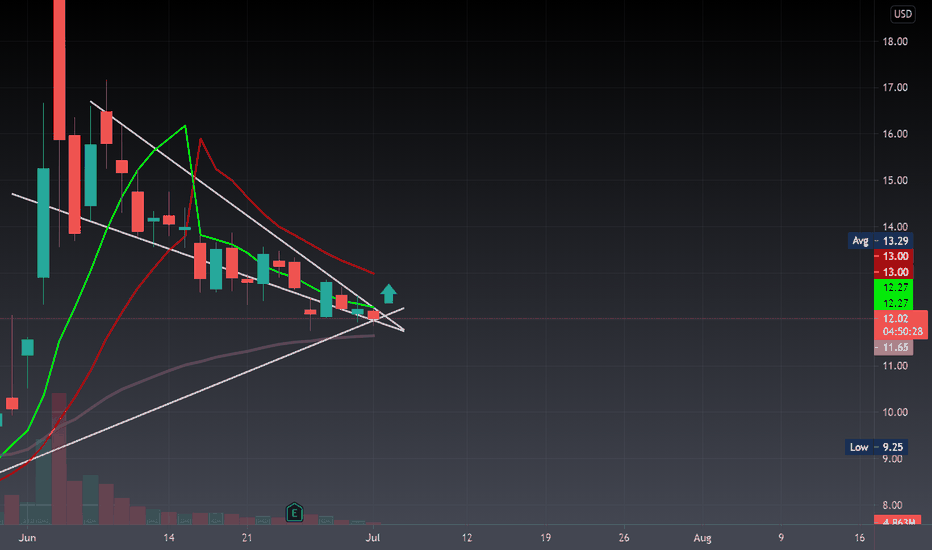Select the green up arrow marker
The height and width of the screenshot is (550, 932).
pos(388,294)
